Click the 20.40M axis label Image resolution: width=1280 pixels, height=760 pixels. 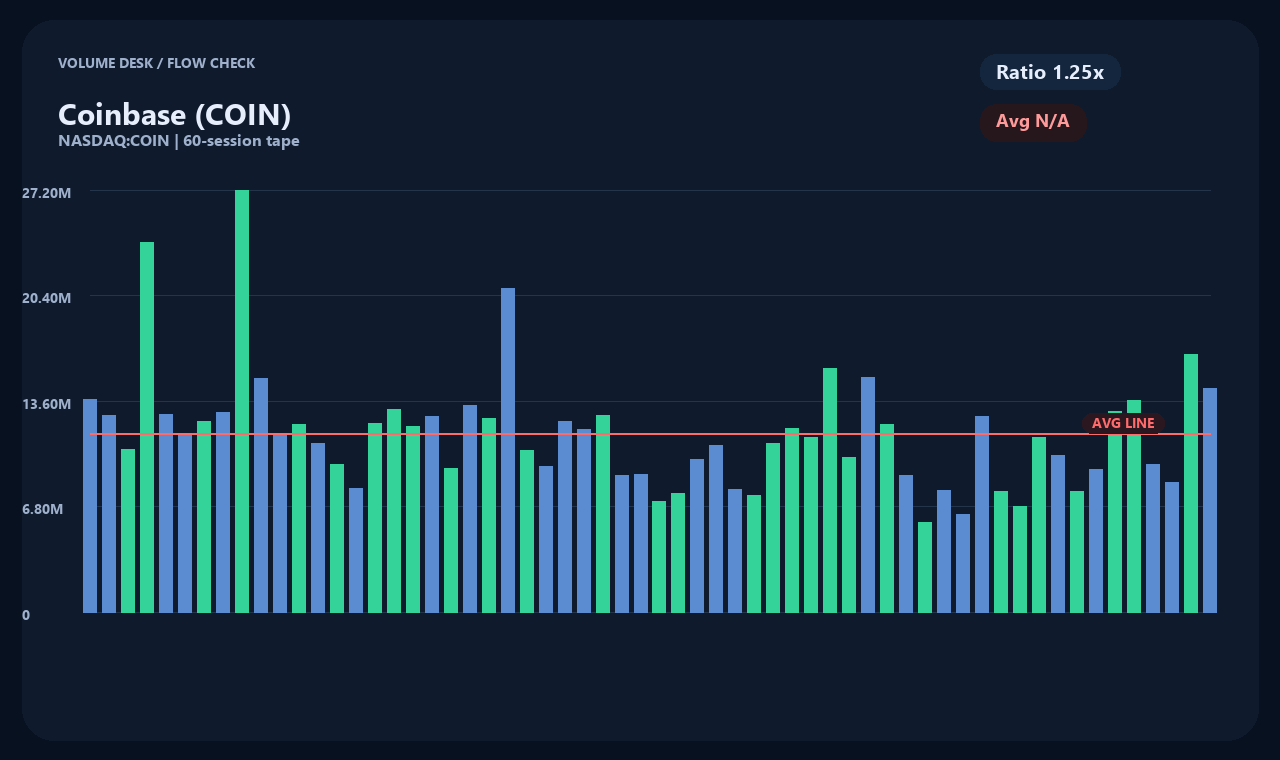click(x=47, y=297)
